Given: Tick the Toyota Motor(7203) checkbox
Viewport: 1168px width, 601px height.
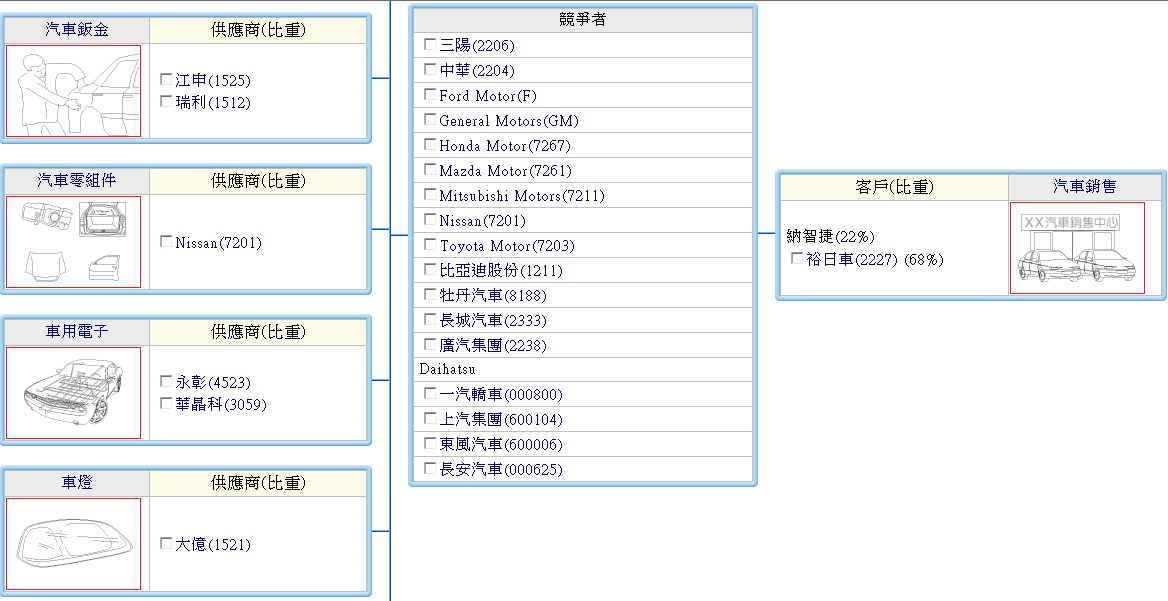Looking at the screenshot, I should coord(430,244).
